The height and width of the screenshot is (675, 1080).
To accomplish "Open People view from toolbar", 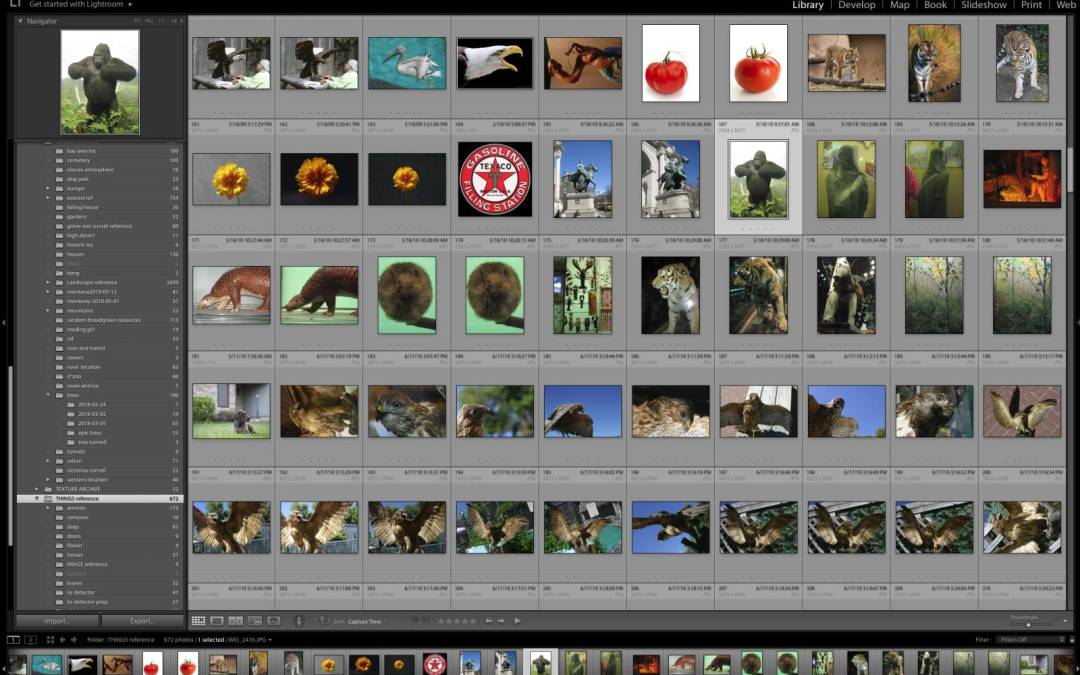I will tap(273, 621).
